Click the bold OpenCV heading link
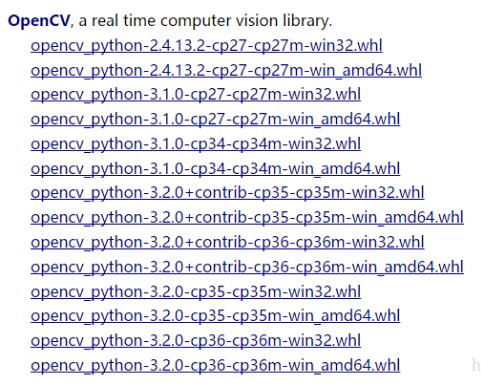Screen dimensions: 481x385 [x=39, y=21]
